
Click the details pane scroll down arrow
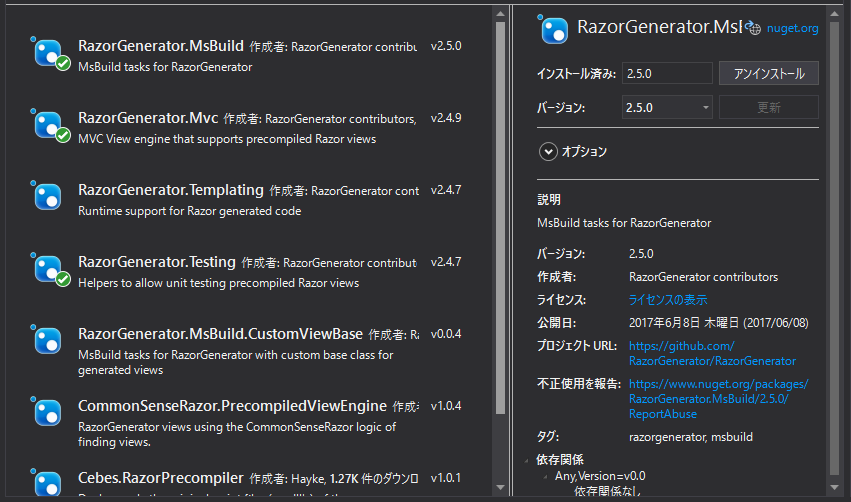pyautogui.click(x=835, y=487)
